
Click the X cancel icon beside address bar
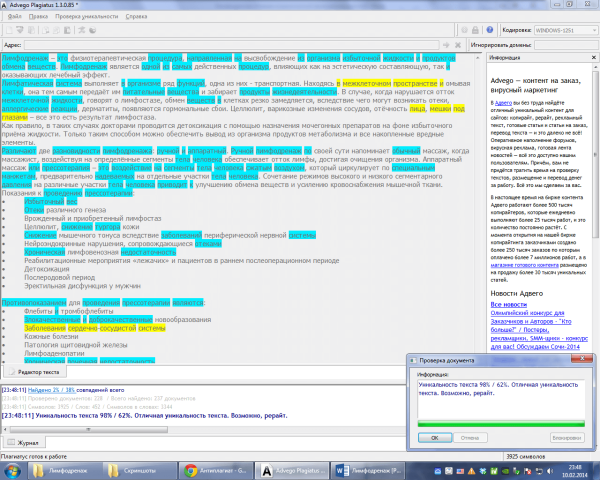[x=458, y=45]
